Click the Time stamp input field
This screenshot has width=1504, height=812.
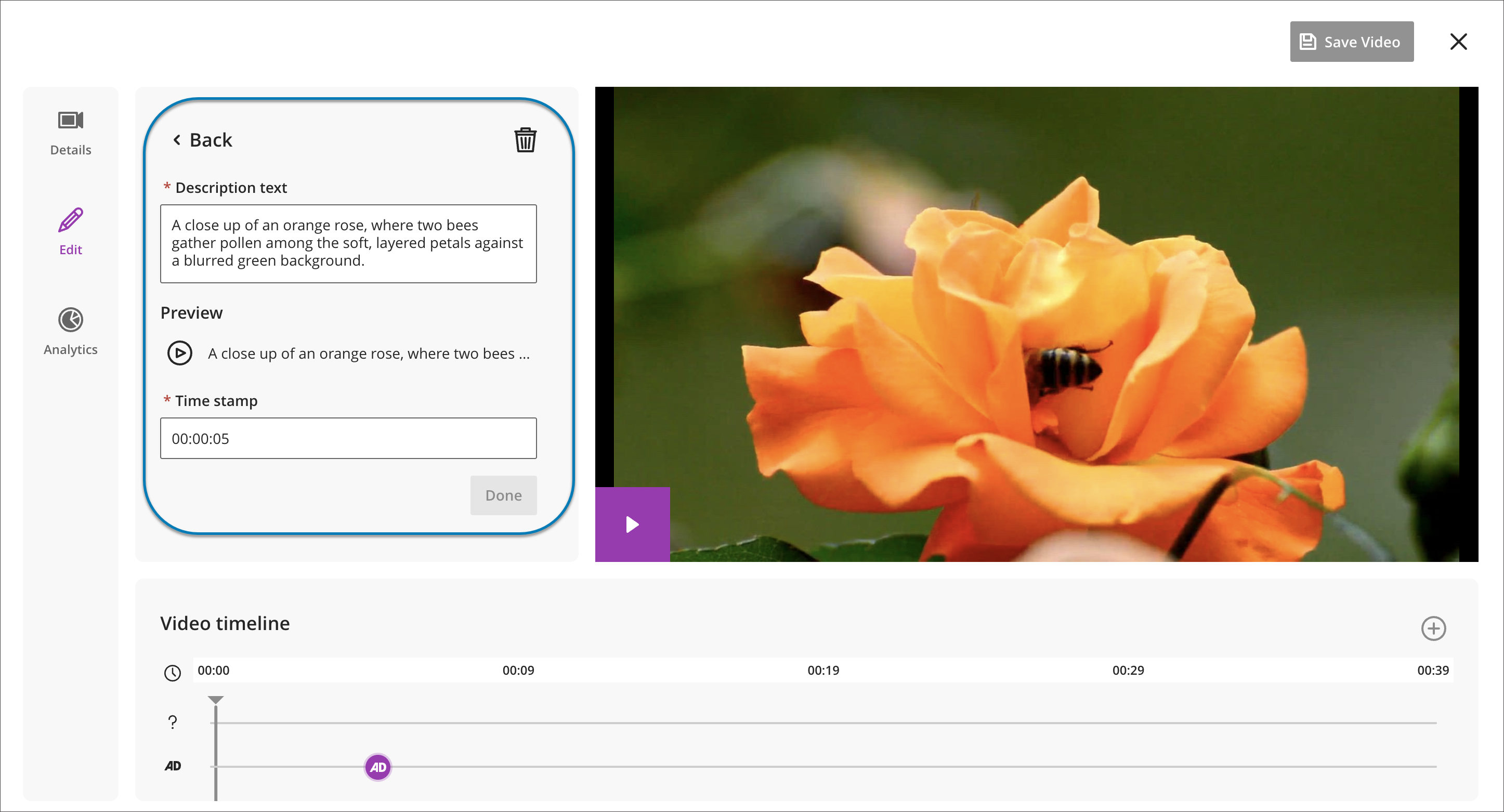pyautogui.click(x=348, y=438)
